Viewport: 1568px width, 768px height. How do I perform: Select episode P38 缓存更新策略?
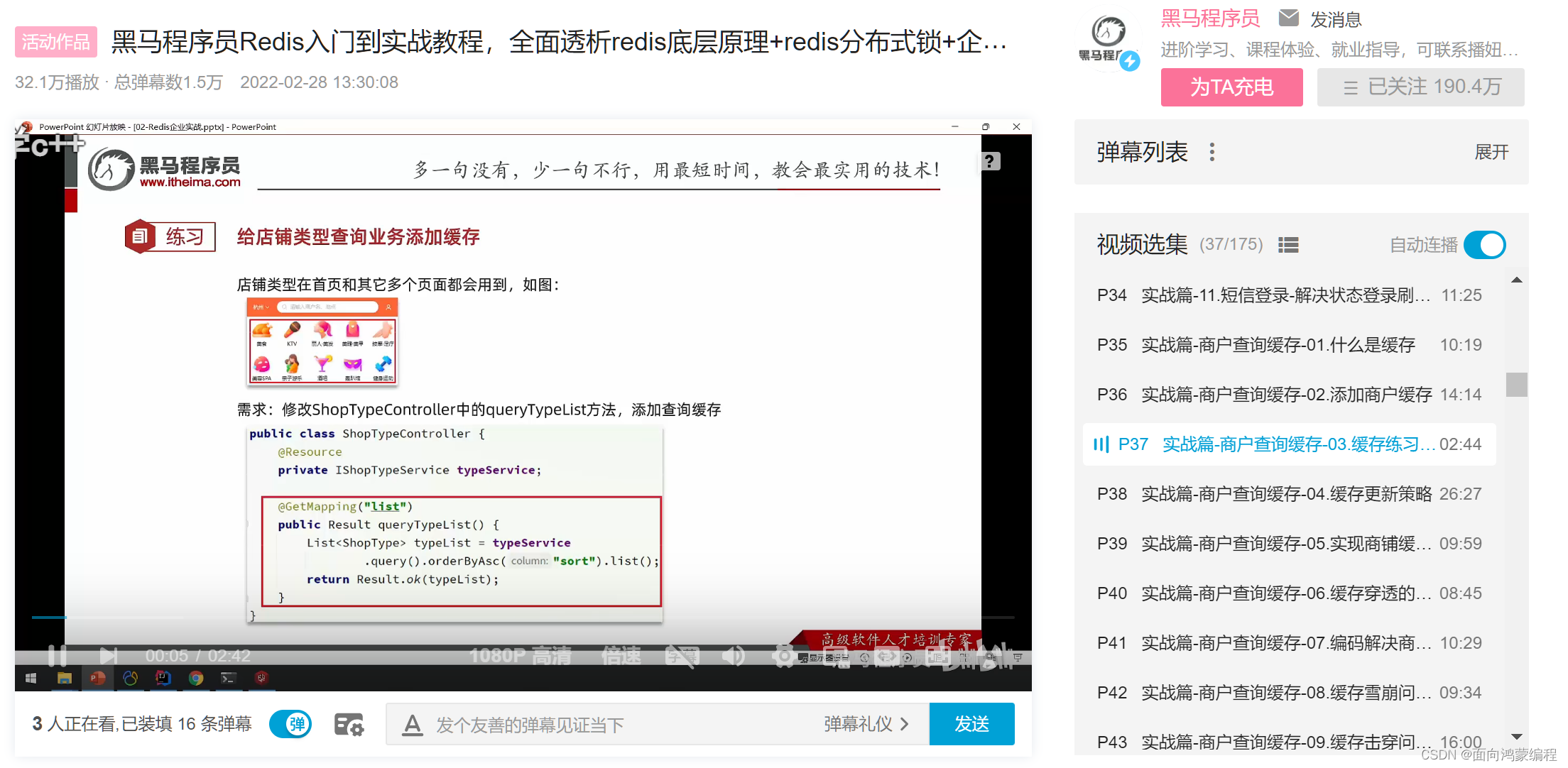pos(1289,494)
